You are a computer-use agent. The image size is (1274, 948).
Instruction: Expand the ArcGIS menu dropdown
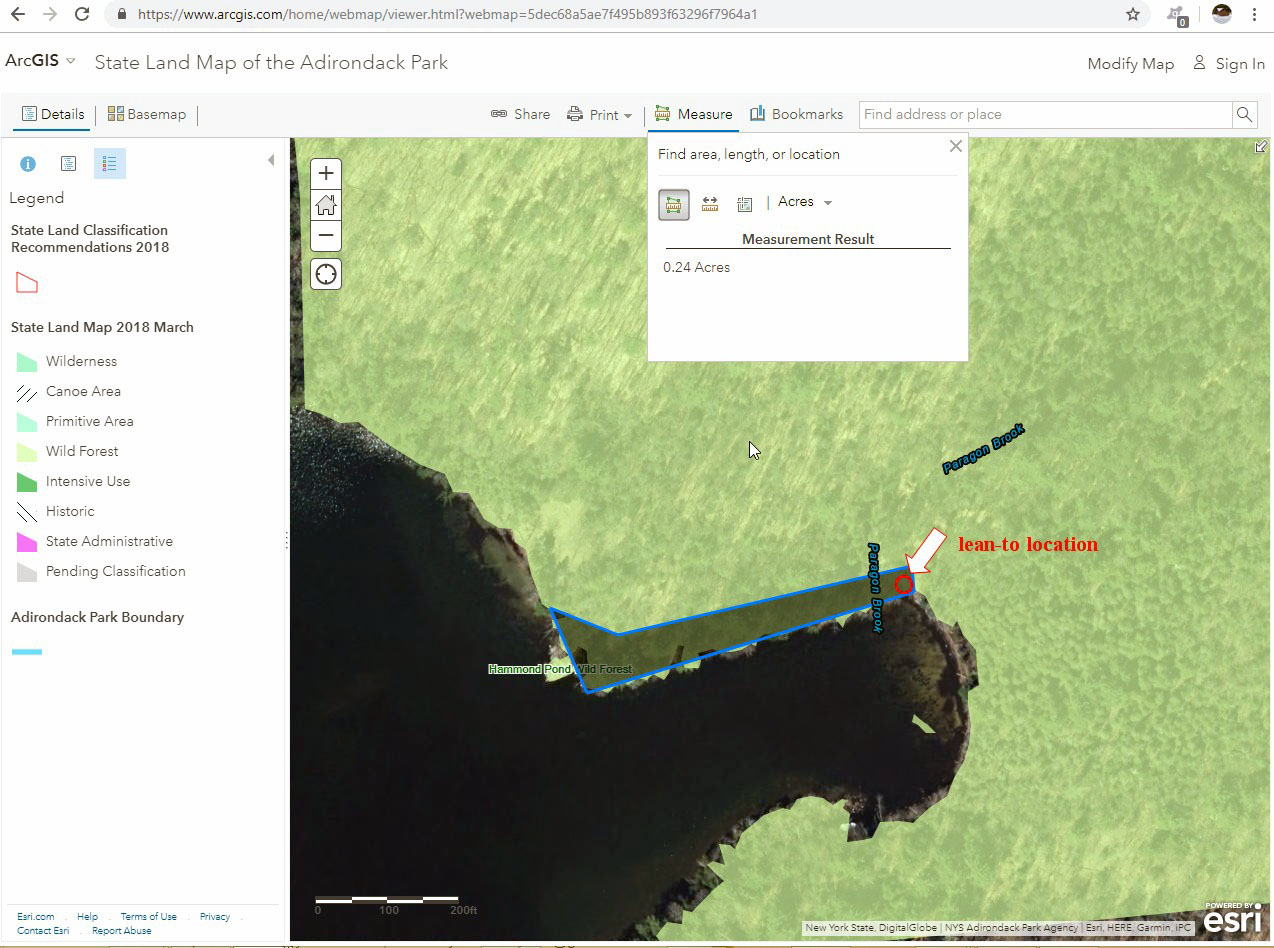click(x=71, y=61)
